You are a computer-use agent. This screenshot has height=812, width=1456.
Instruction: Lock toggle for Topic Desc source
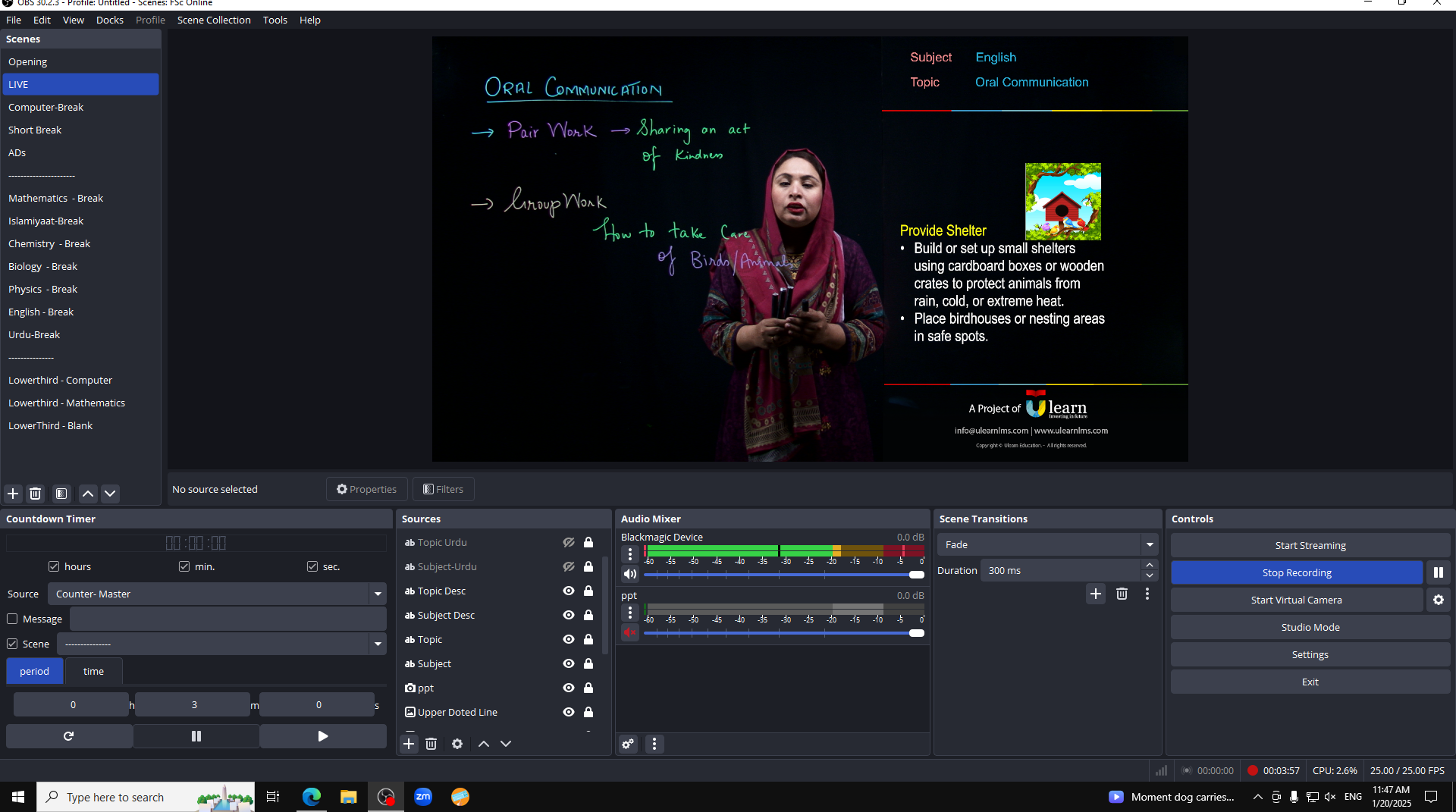[x=588, y=591]
